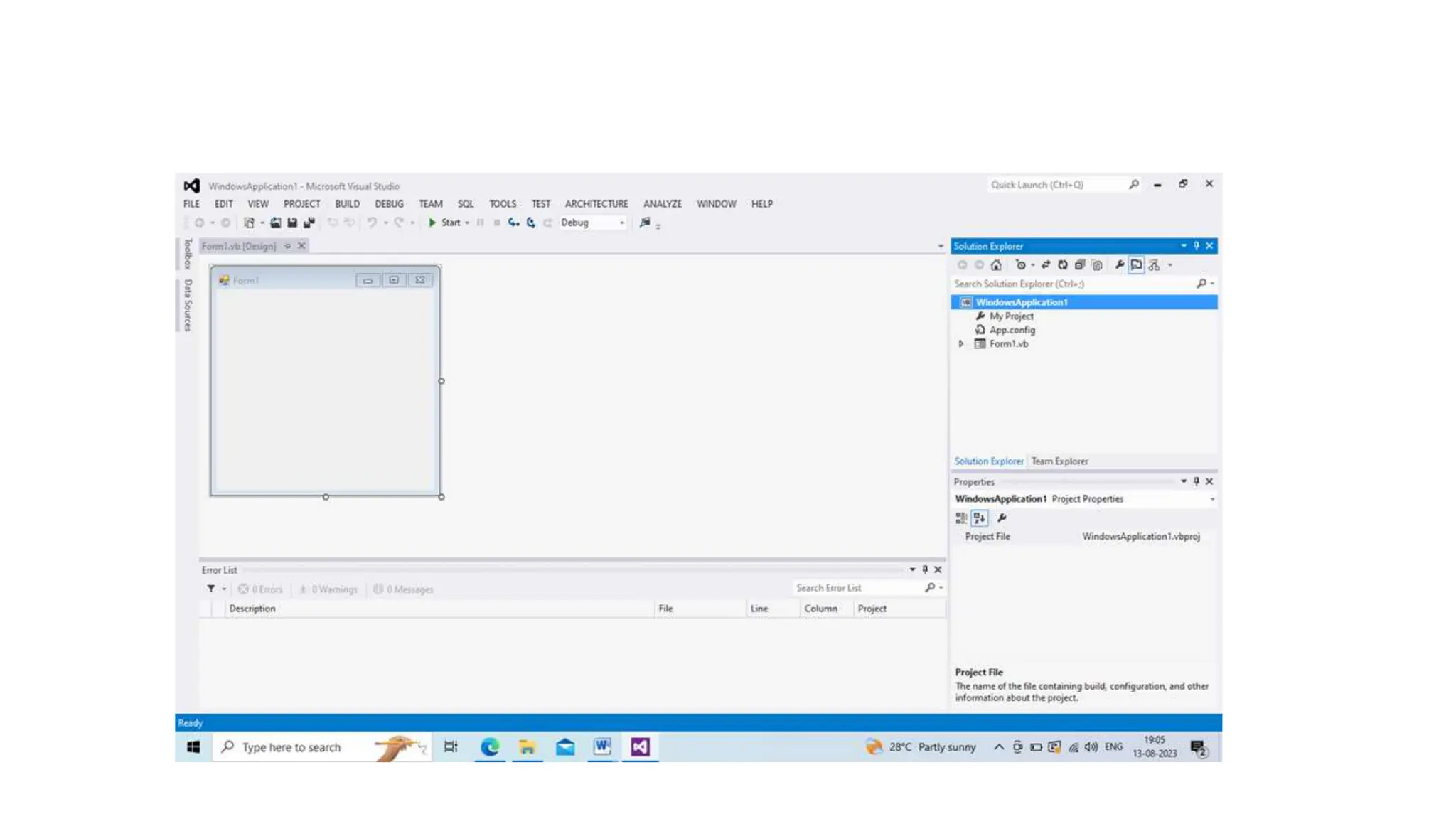Click Solution Explorer Home icon

pos(996,265)
